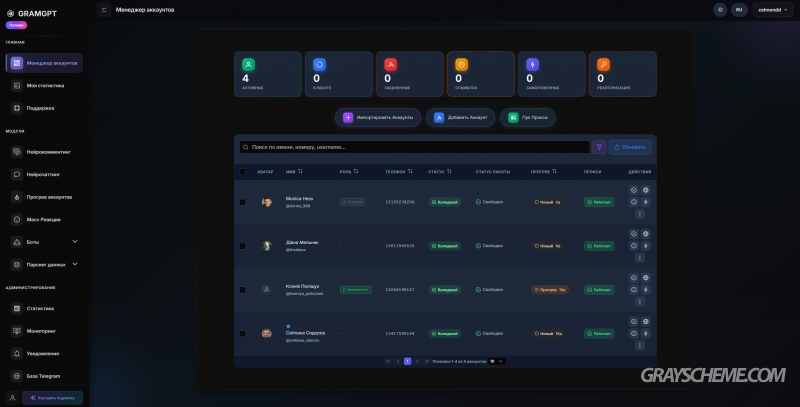Go to Моя статистика in the sidebar
800x407 pixels.
click(x=42, y=85)
